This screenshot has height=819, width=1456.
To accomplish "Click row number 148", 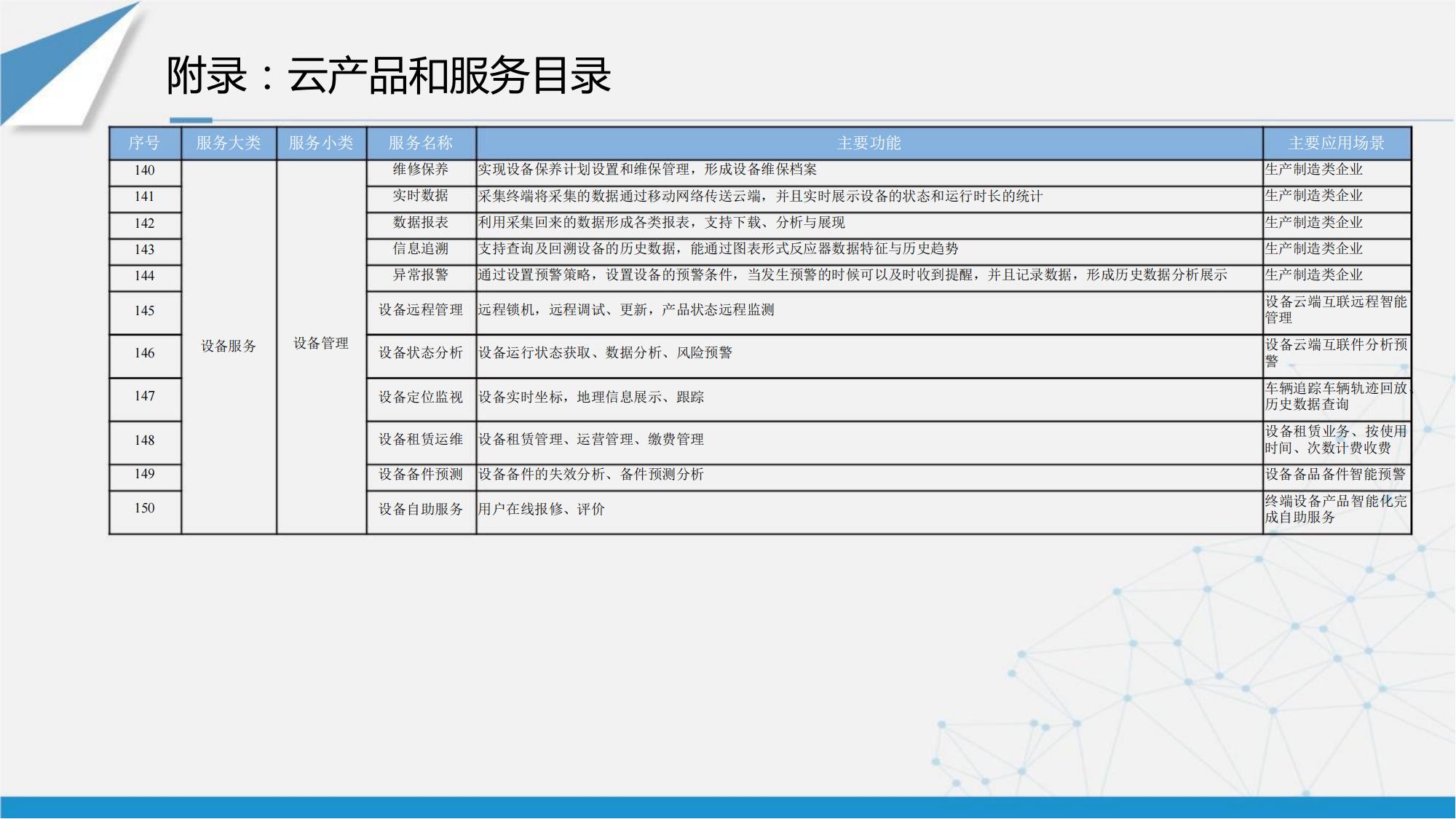I will click(x=144, y=440).
